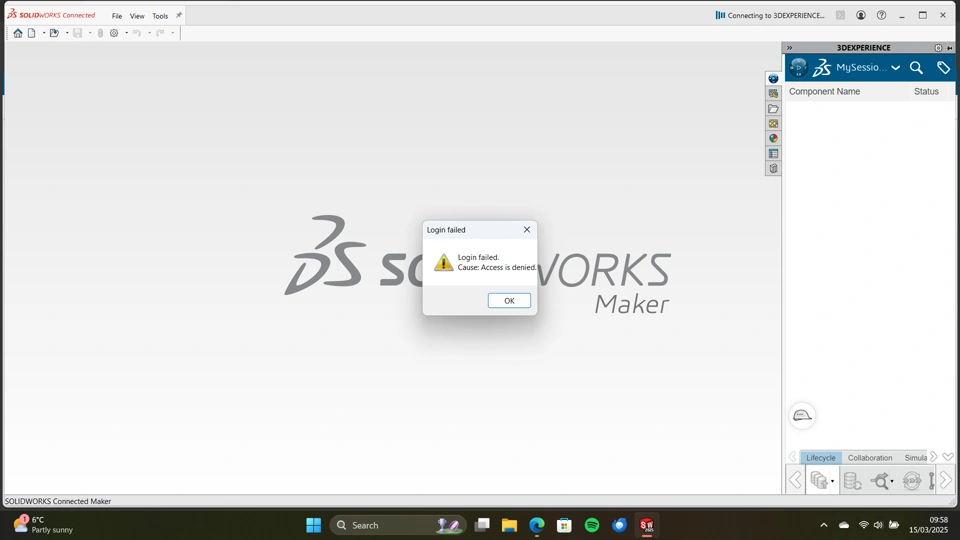
Task: Search 3DEXPERIENCE with the magnifier icon
Action: [x=916, y=67]
